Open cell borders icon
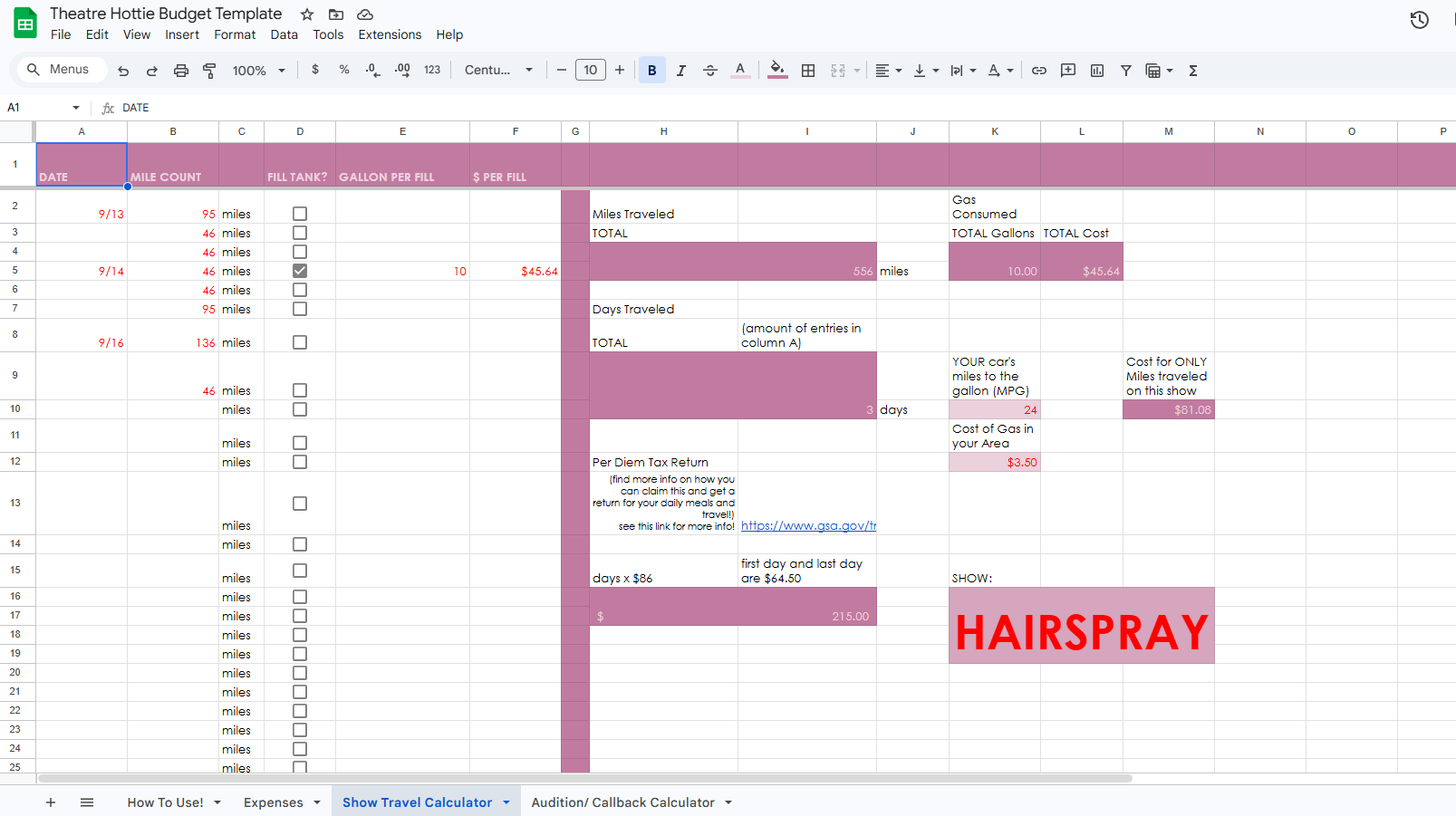 (808, 71)
